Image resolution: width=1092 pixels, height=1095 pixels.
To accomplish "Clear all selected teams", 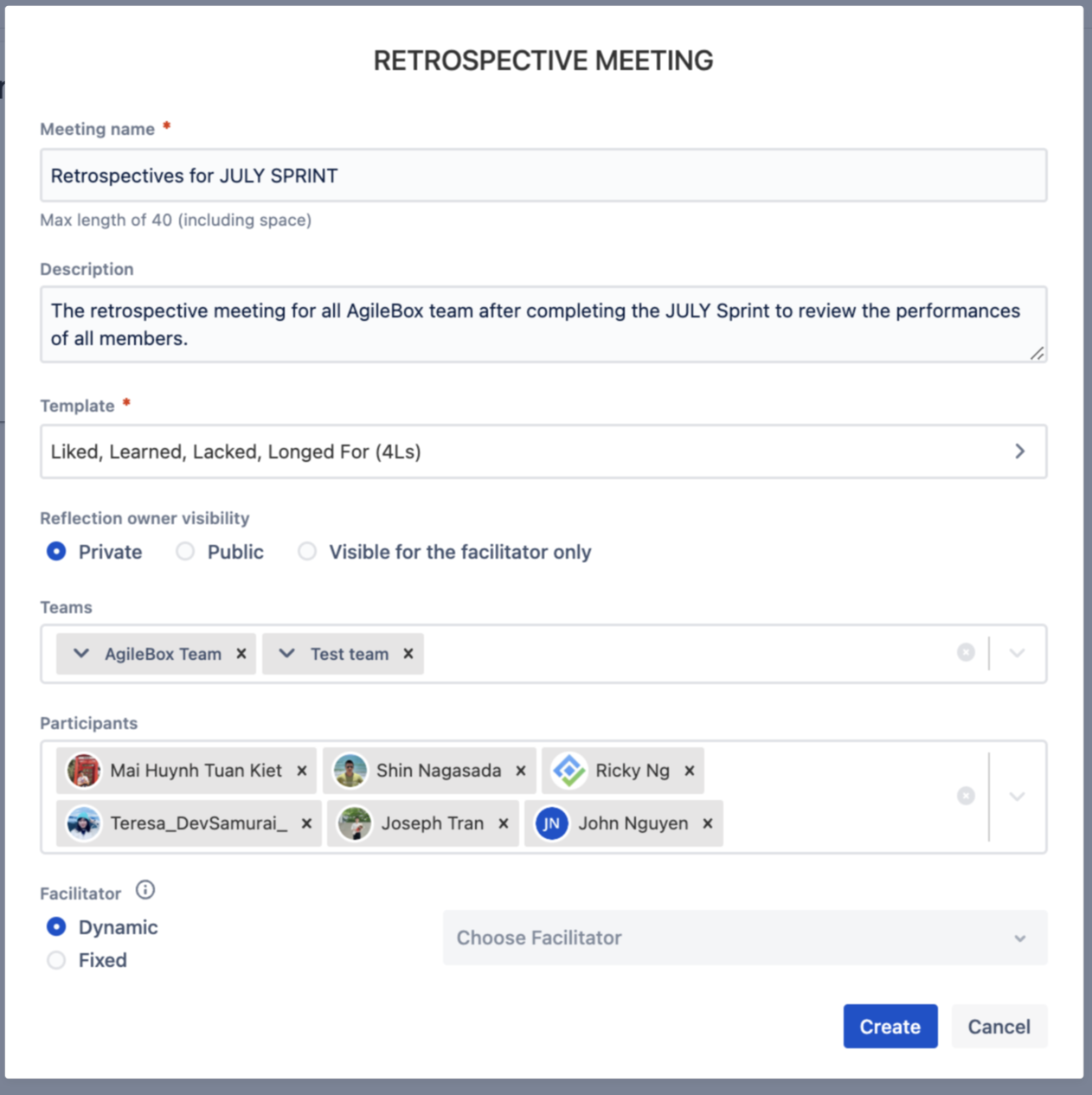I will pyautogui.click(x=966, y=653).
